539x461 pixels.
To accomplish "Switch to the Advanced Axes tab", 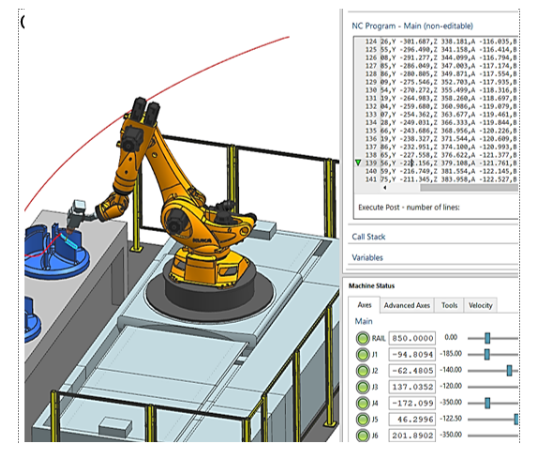I will (407, 305).
